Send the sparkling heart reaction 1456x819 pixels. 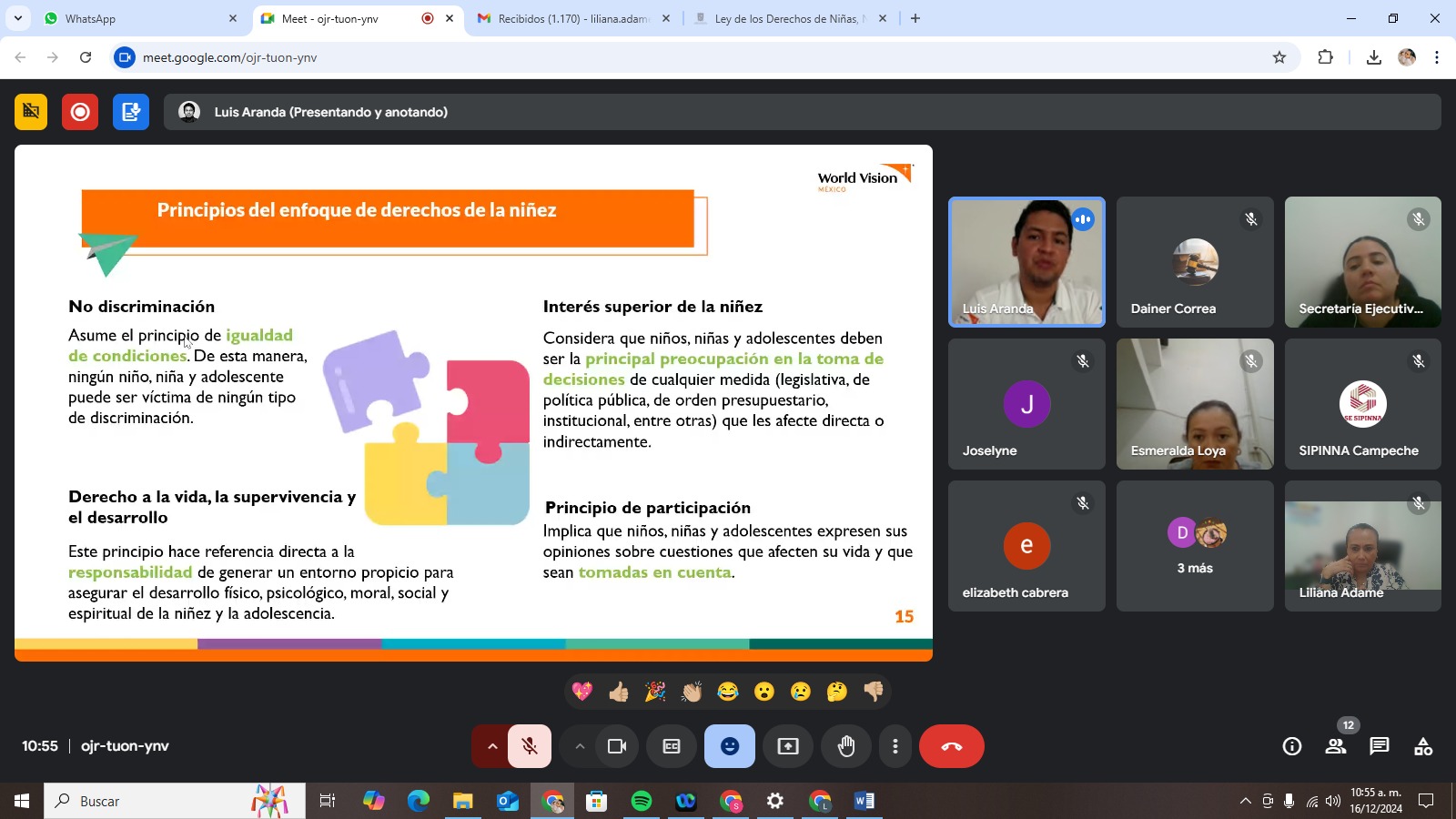click(582, 692)
